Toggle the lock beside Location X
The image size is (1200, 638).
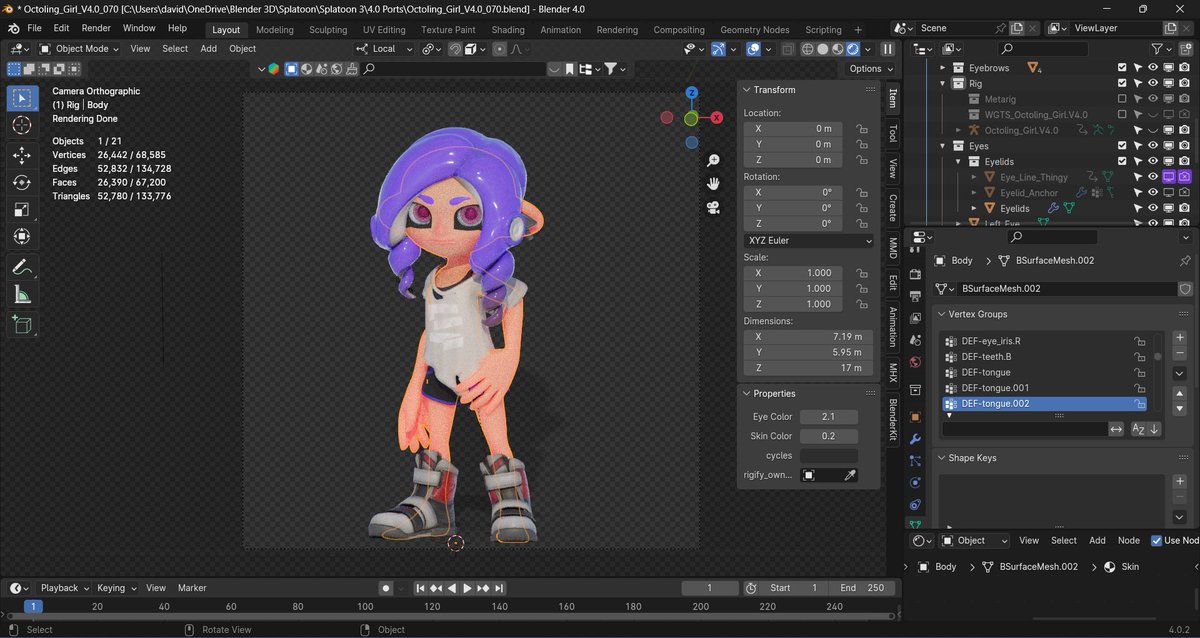[861, 129]
